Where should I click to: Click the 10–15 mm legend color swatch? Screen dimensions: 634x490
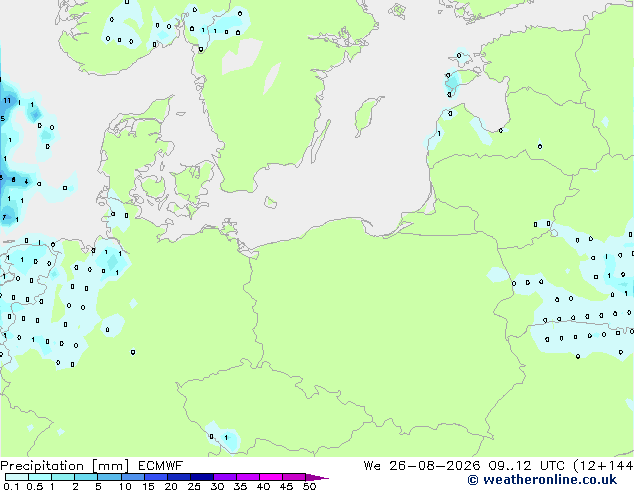[132, 477]
